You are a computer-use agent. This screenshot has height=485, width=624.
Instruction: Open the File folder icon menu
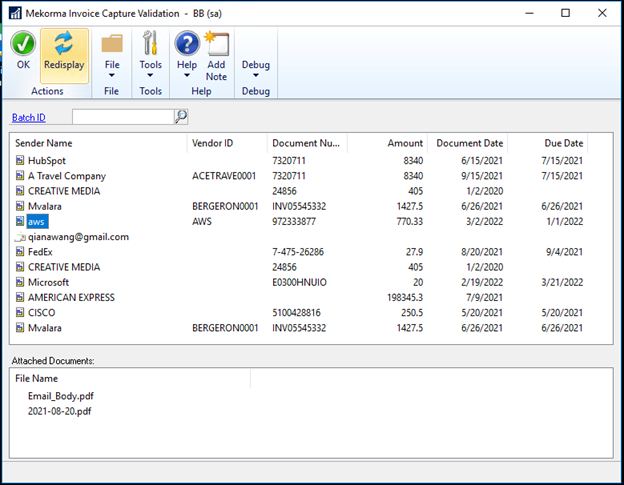coord(112,43)
